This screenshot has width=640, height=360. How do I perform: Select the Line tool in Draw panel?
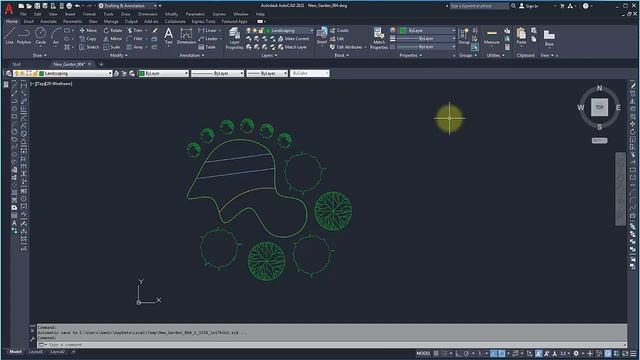point(9,36)
